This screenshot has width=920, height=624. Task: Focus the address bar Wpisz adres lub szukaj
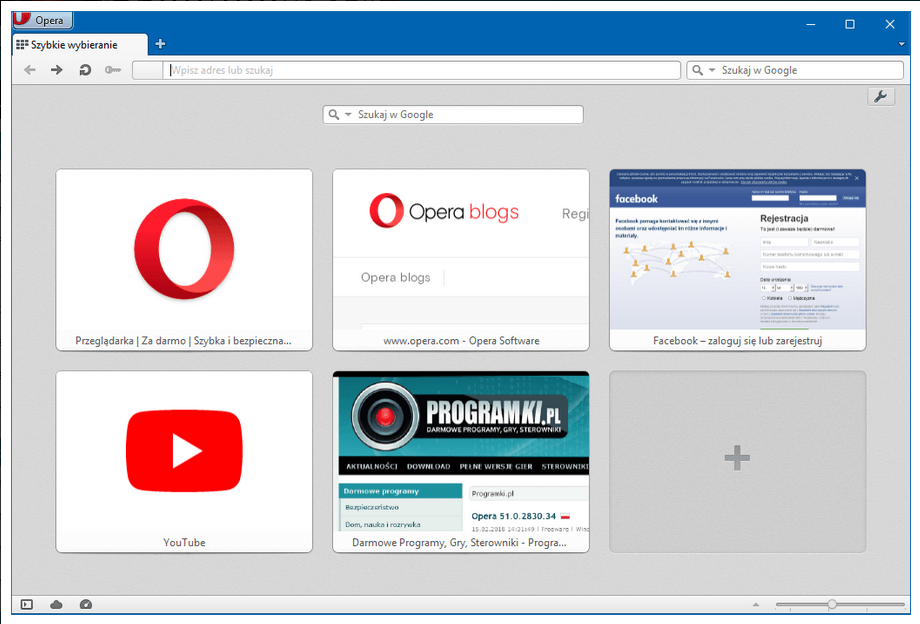pos(421,70)
